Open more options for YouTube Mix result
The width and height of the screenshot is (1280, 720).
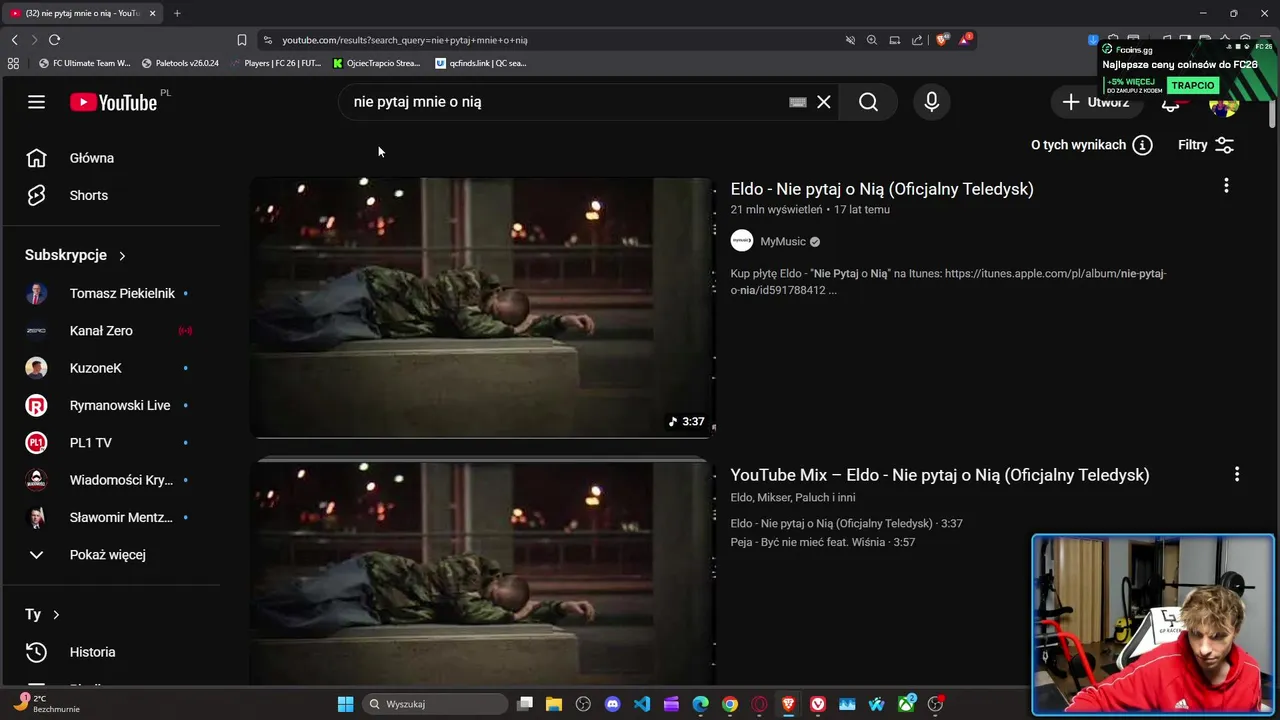[1236, 474]
